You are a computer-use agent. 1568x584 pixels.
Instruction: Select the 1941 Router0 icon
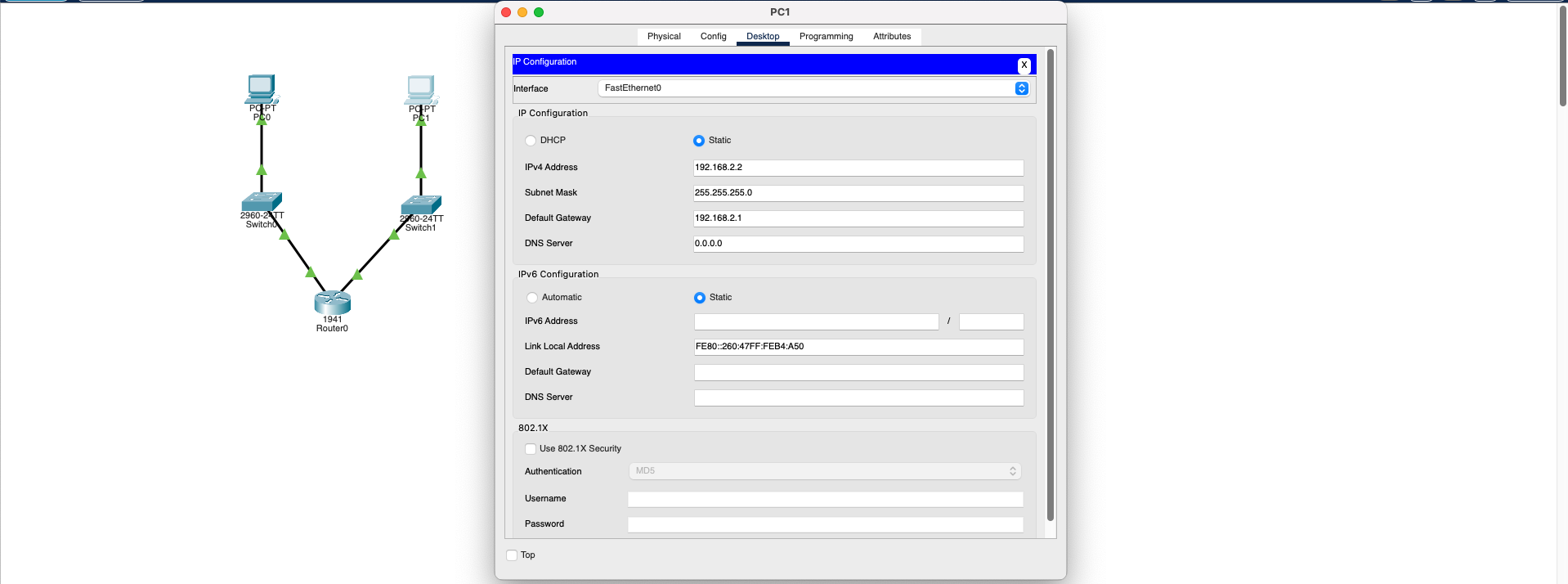332,303
